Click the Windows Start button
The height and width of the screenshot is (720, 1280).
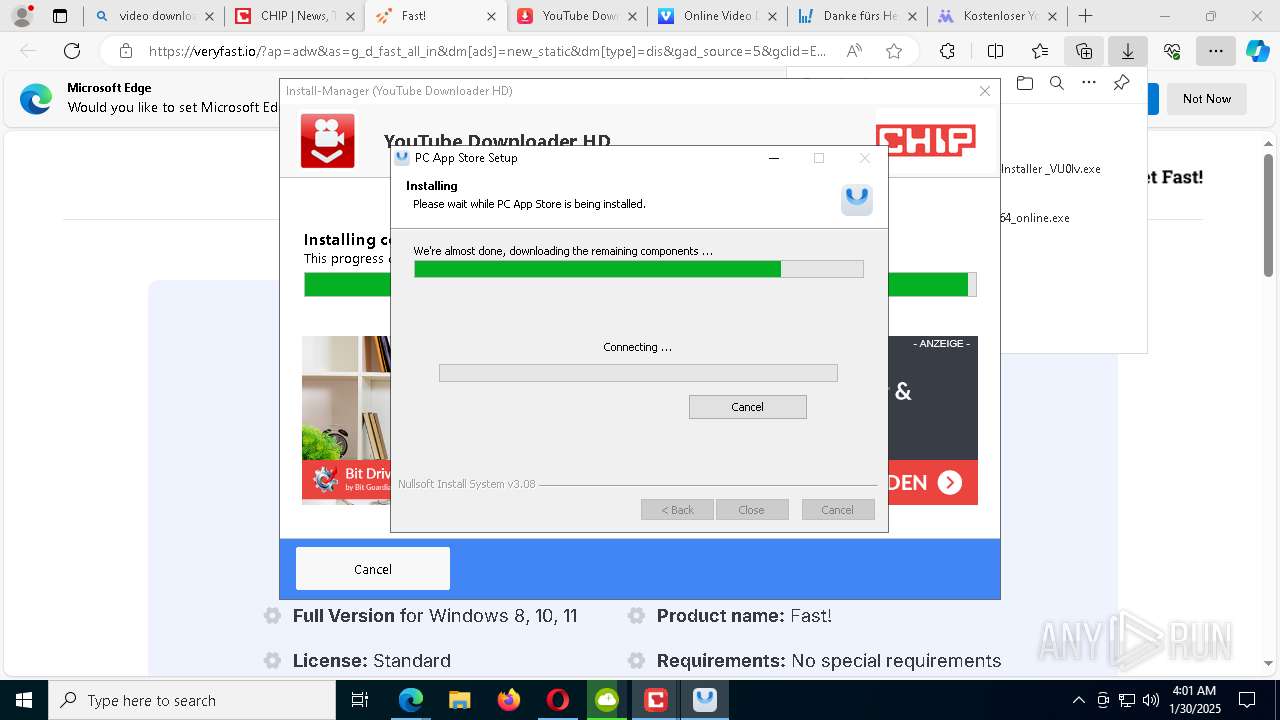click(x=23, y=700)
